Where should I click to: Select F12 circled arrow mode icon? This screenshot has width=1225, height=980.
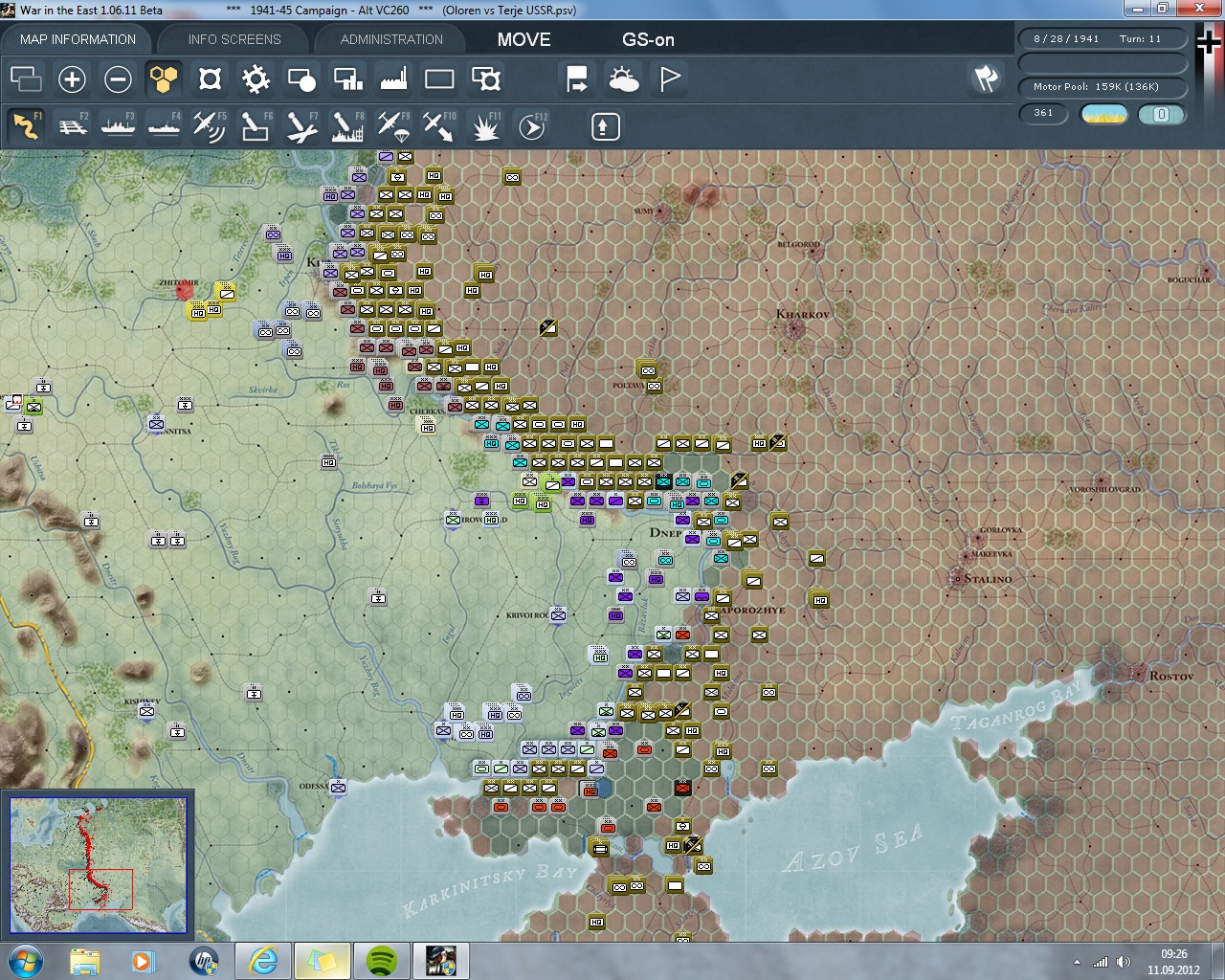[532, 126]
